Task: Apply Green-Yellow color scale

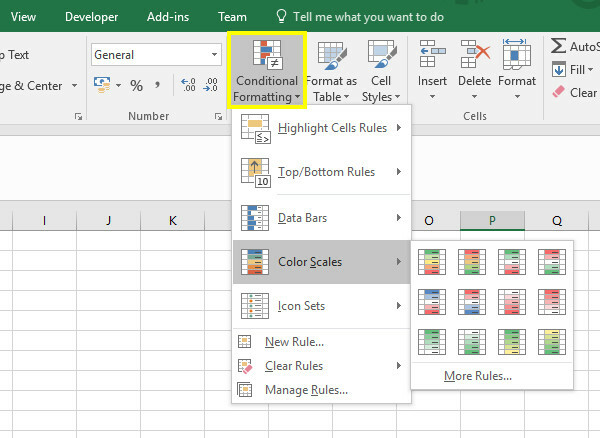Action: 512,342
